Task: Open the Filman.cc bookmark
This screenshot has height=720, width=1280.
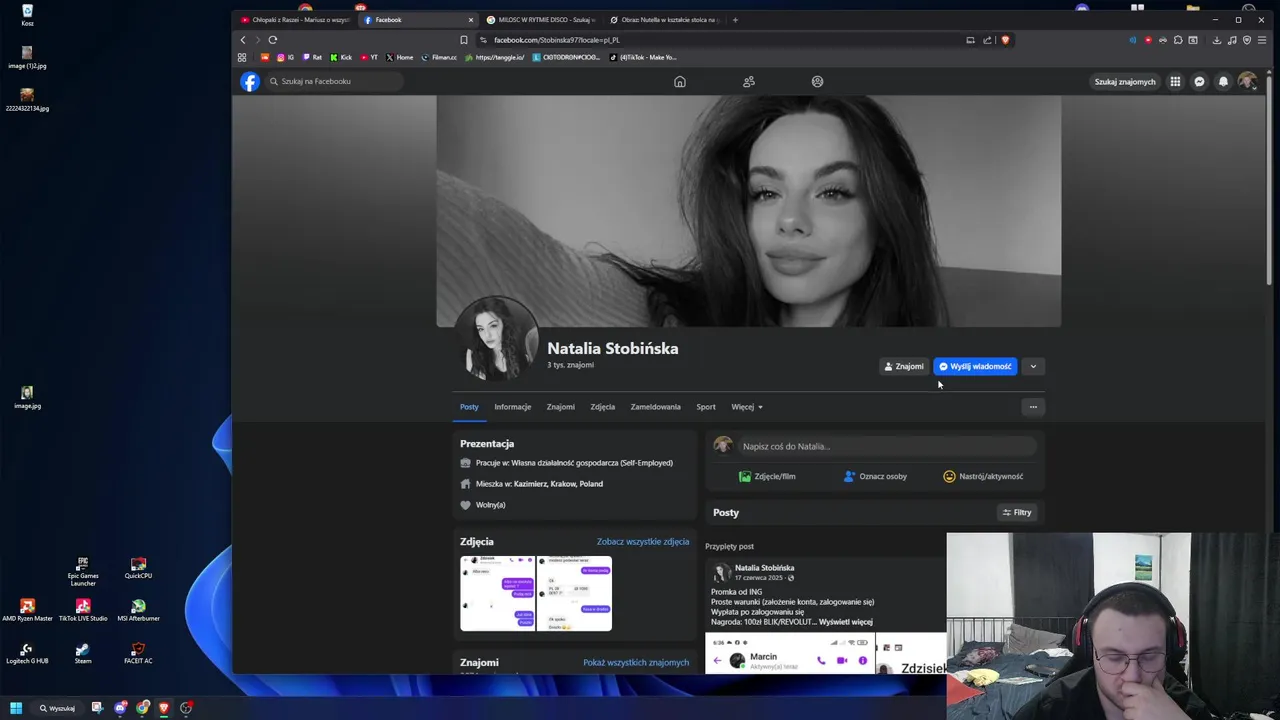Action: coord(439,57)
